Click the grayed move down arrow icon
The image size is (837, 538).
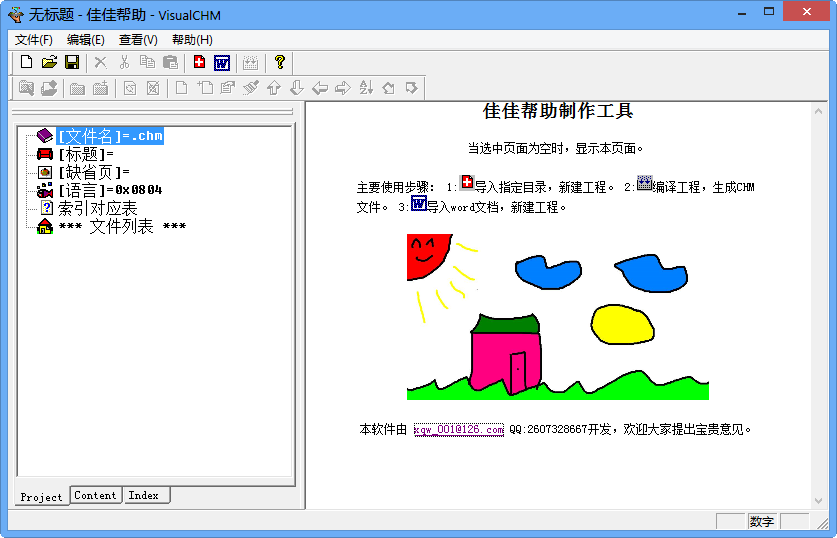(x=297, y=88)
